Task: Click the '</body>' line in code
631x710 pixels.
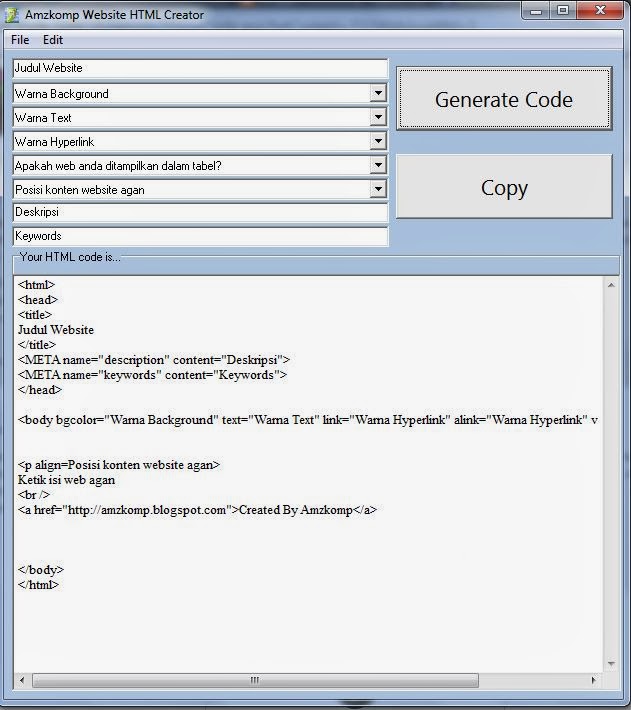Action: click(x=41, y=570)
